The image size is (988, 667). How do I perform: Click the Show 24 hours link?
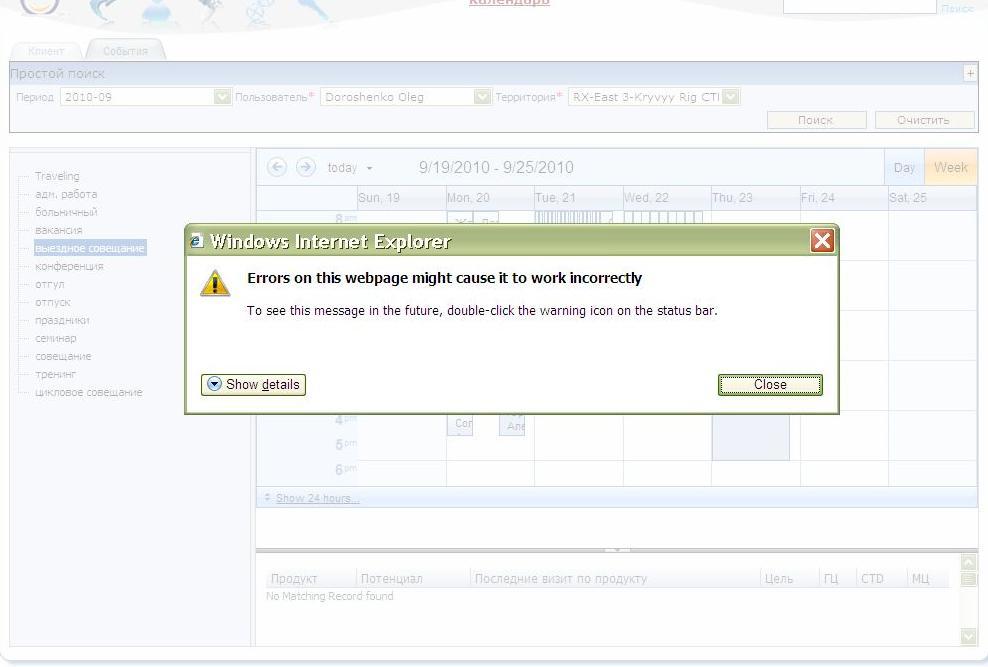318,498
